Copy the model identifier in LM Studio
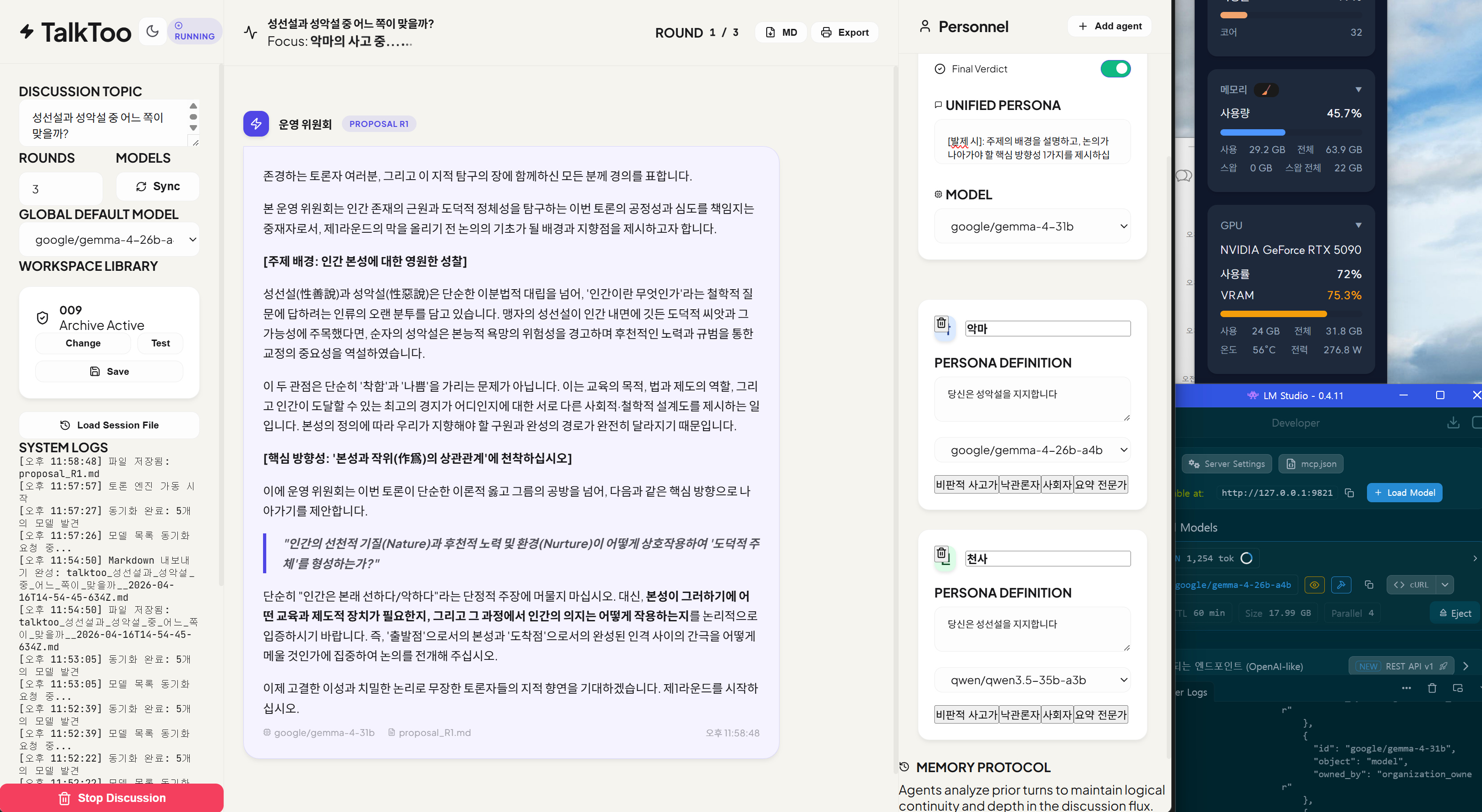Image resolution: width=1482 pixels, height=812 pixels. 1369,585
